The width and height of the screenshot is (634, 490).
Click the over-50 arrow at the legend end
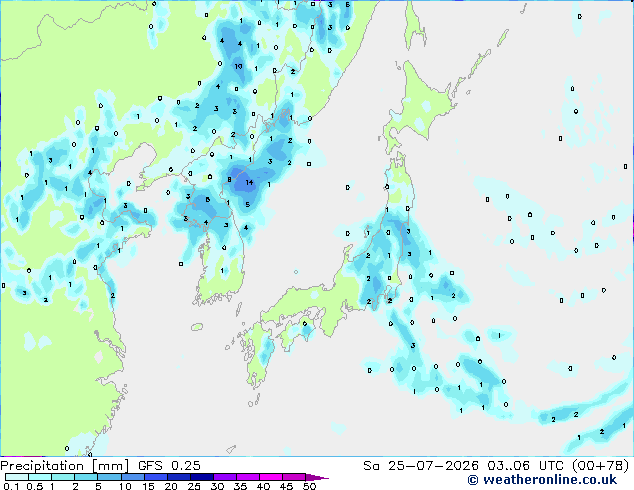pyautogui.click(x=317, y=477)
